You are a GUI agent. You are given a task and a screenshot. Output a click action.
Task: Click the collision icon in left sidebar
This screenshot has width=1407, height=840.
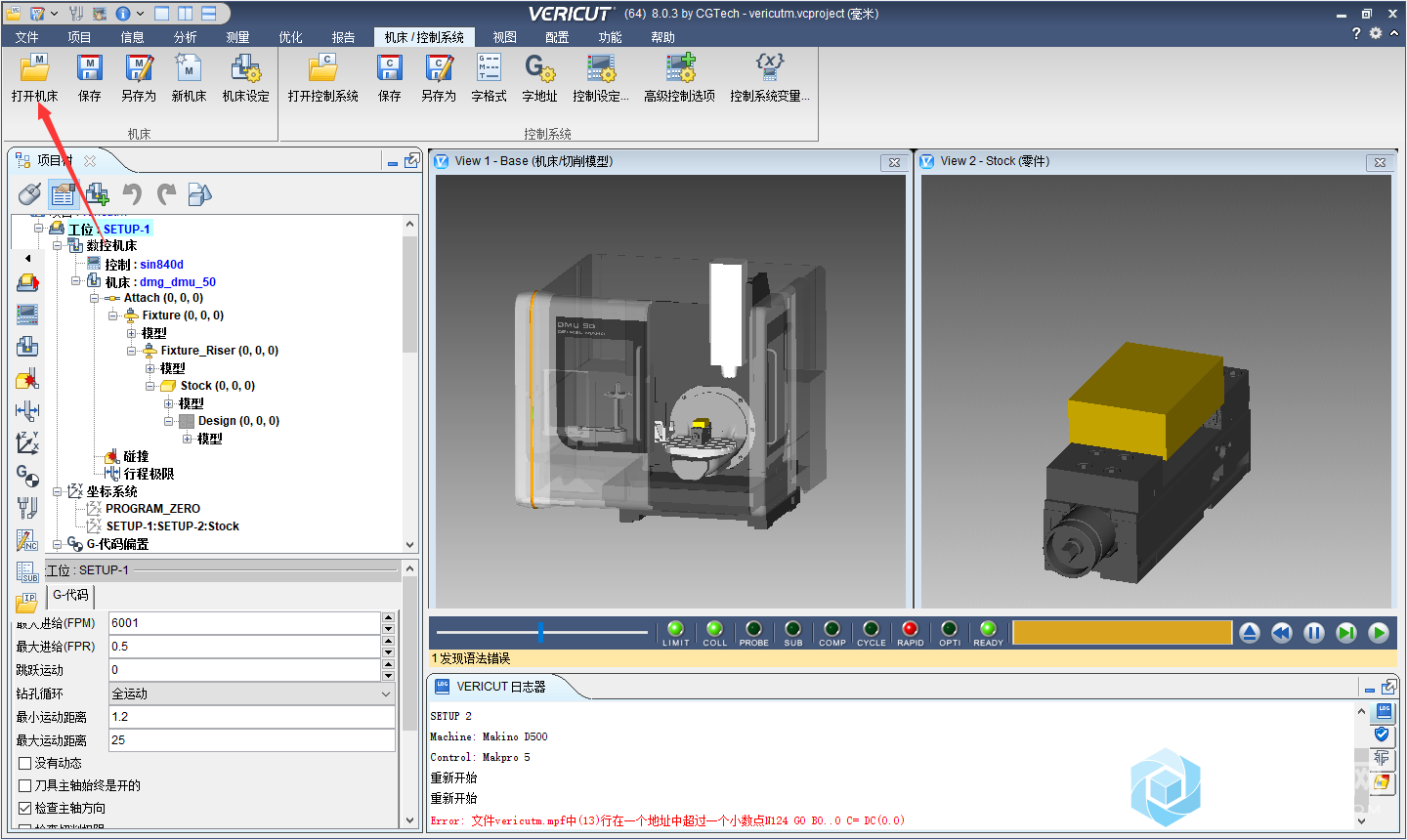pyautogui.click(x=27, y=378)
